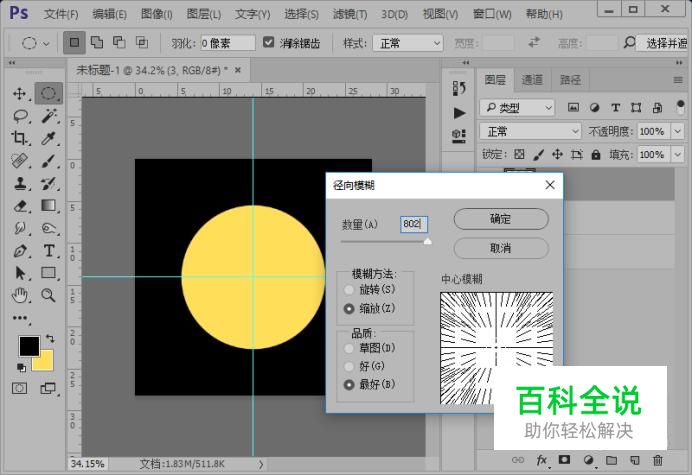
Task: Toggle Quick Mask mode
Action: tap(19, 388)
